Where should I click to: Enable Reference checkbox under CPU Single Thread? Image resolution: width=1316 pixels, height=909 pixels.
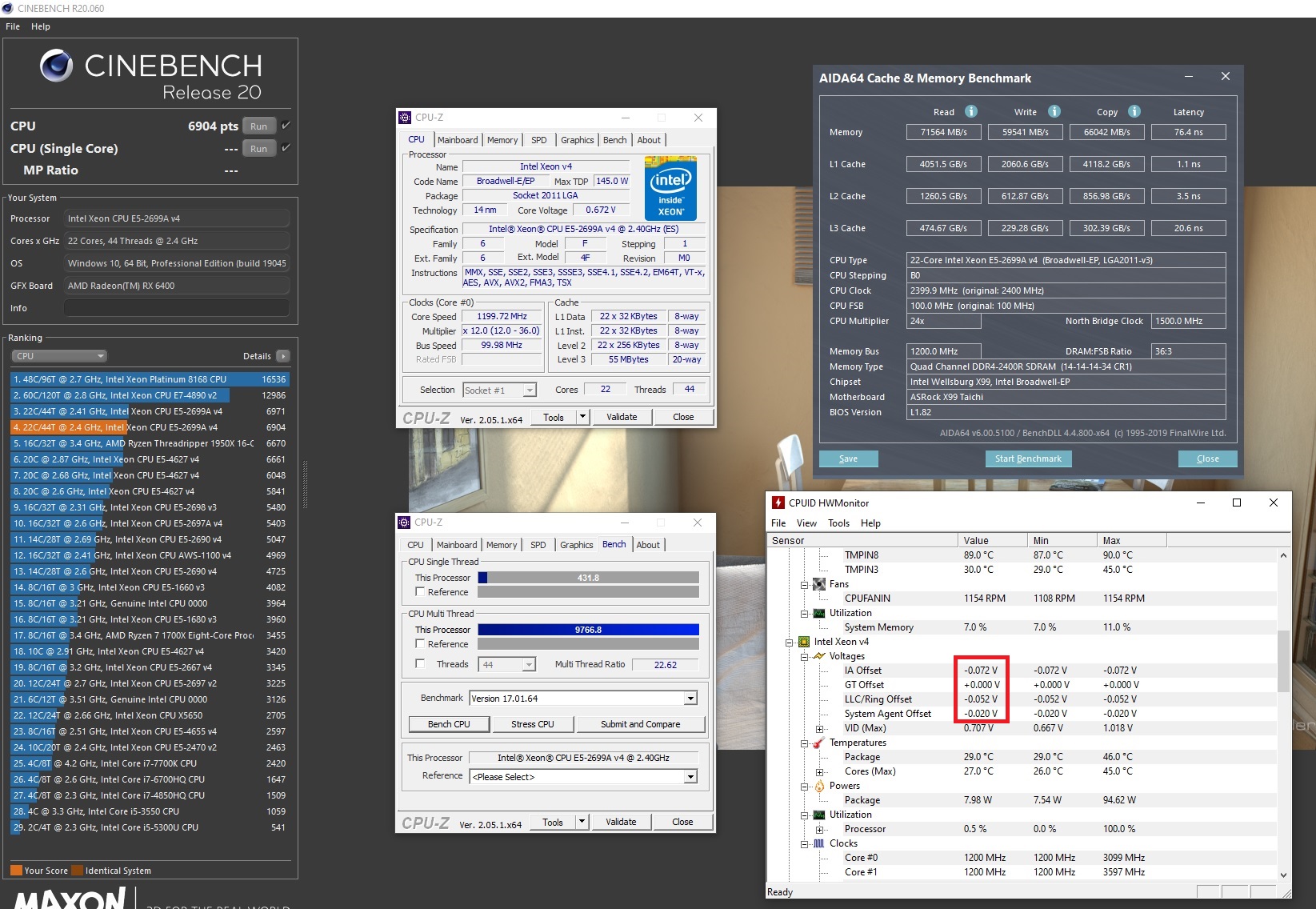tap(420, 592)
